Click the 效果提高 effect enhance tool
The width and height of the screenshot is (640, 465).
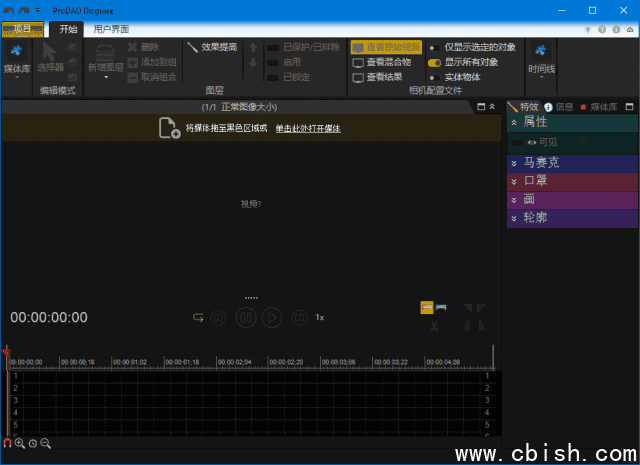point(212,47)
